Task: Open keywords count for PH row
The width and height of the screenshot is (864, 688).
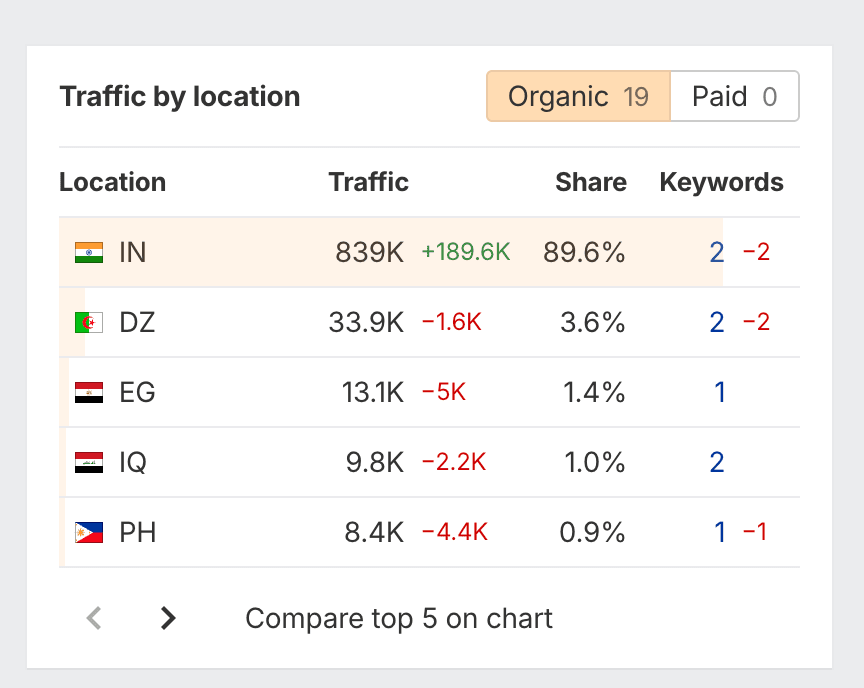Action: [719, 533]
